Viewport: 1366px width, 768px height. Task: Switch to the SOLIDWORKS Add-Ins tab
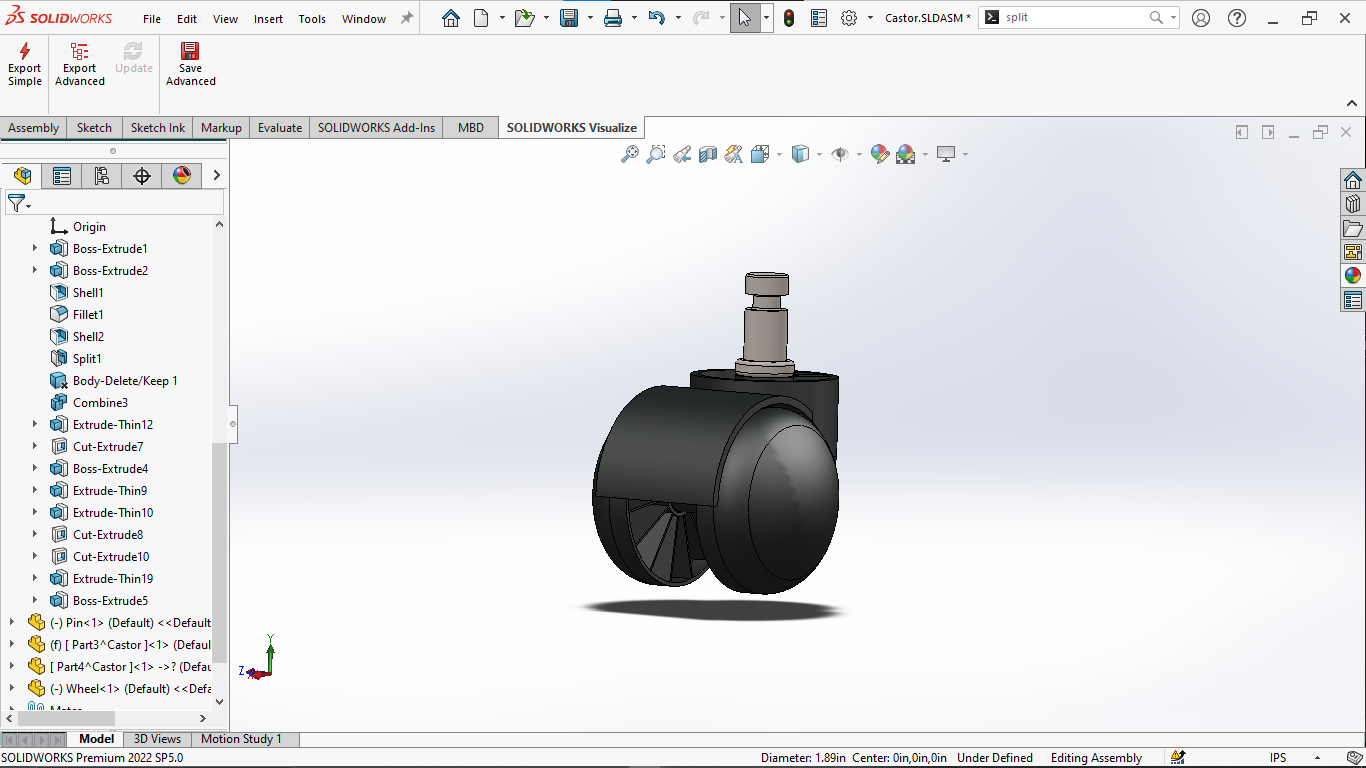(377, 128)
